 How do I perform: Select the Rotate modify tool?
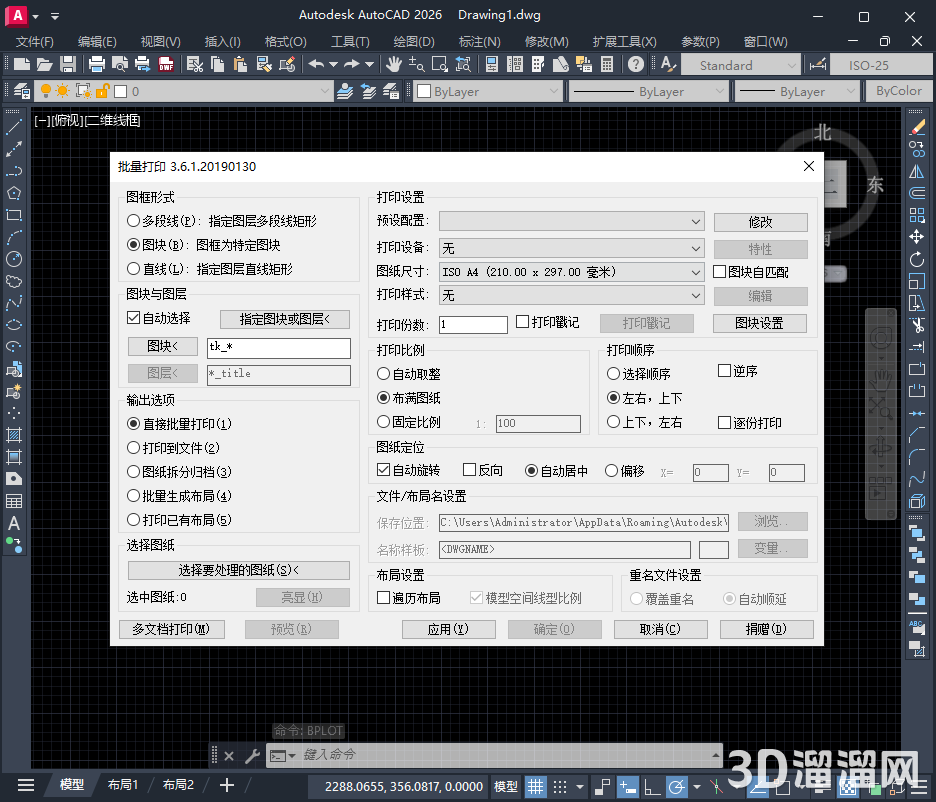click(x=917, y=259)
